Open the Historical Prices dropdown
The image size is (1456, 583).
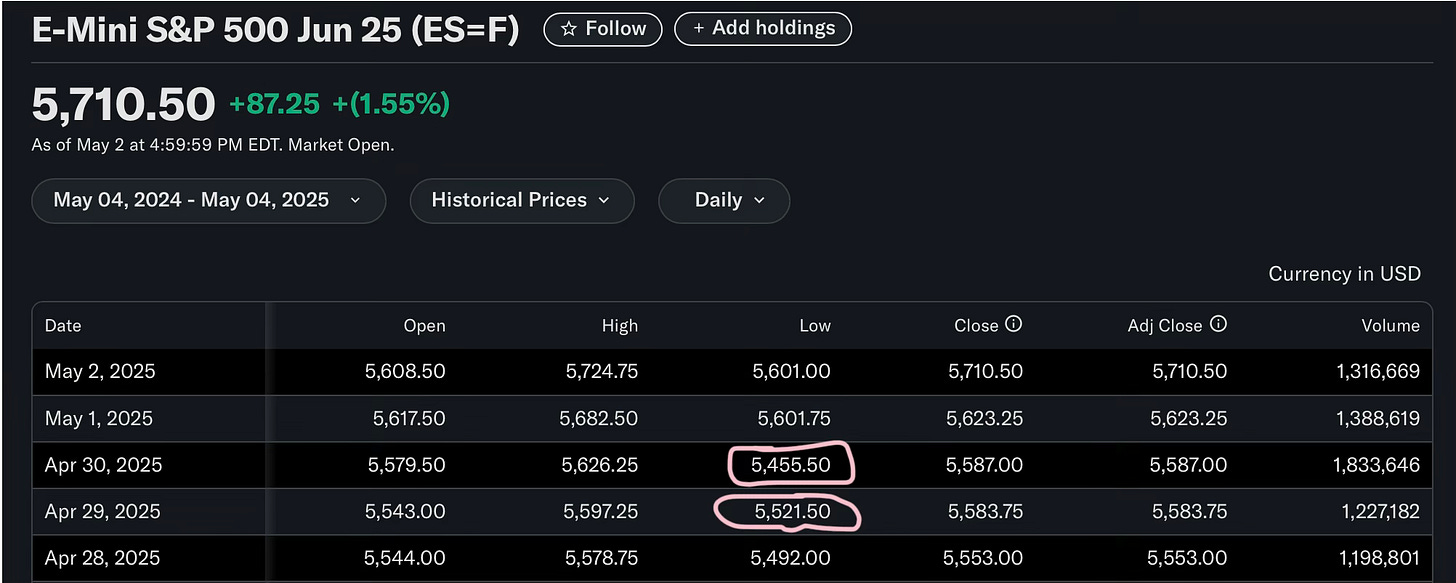pyautogui.click(x=522, y=200)
